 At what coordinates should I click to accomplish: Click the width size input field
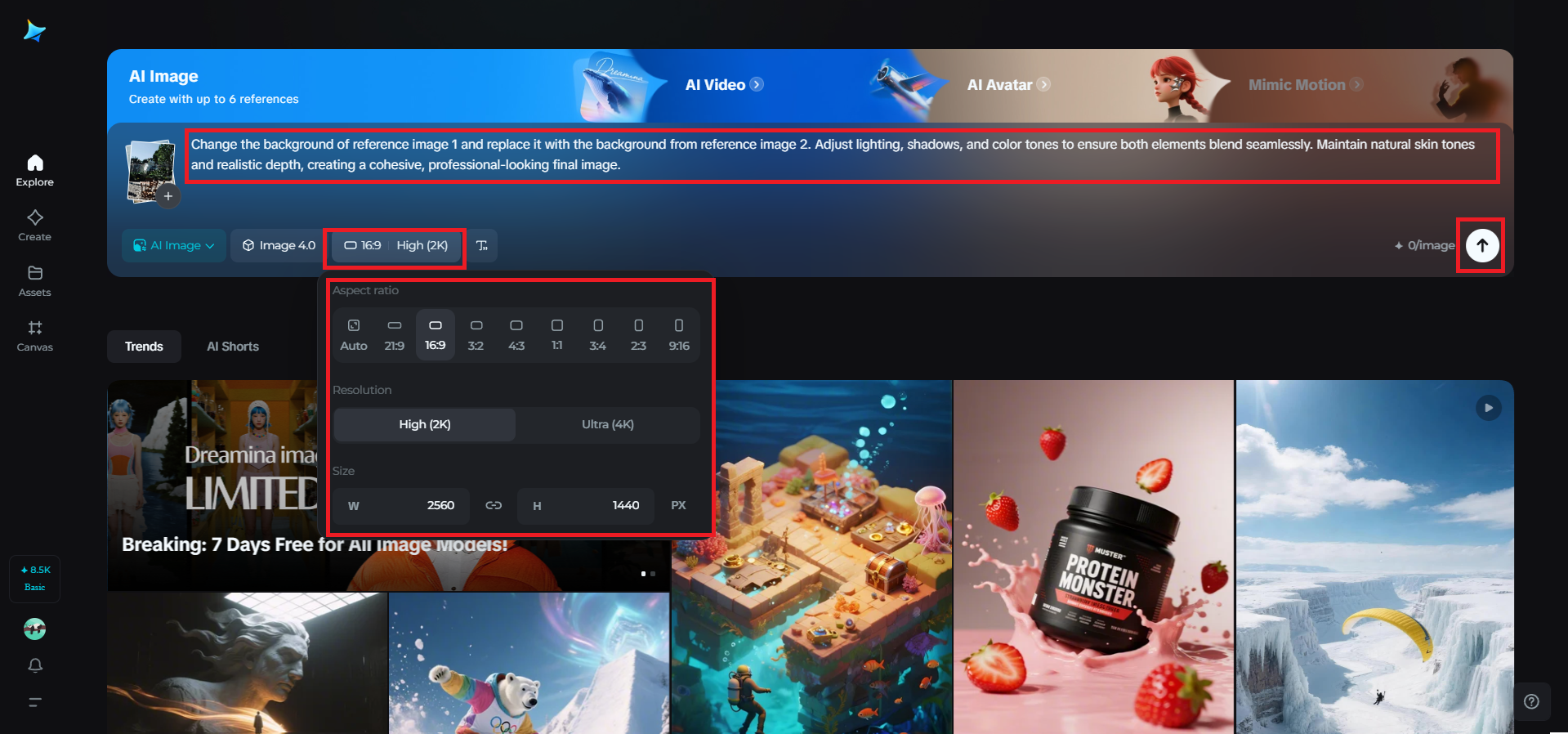pyautogui.click(x=402, y=505)
